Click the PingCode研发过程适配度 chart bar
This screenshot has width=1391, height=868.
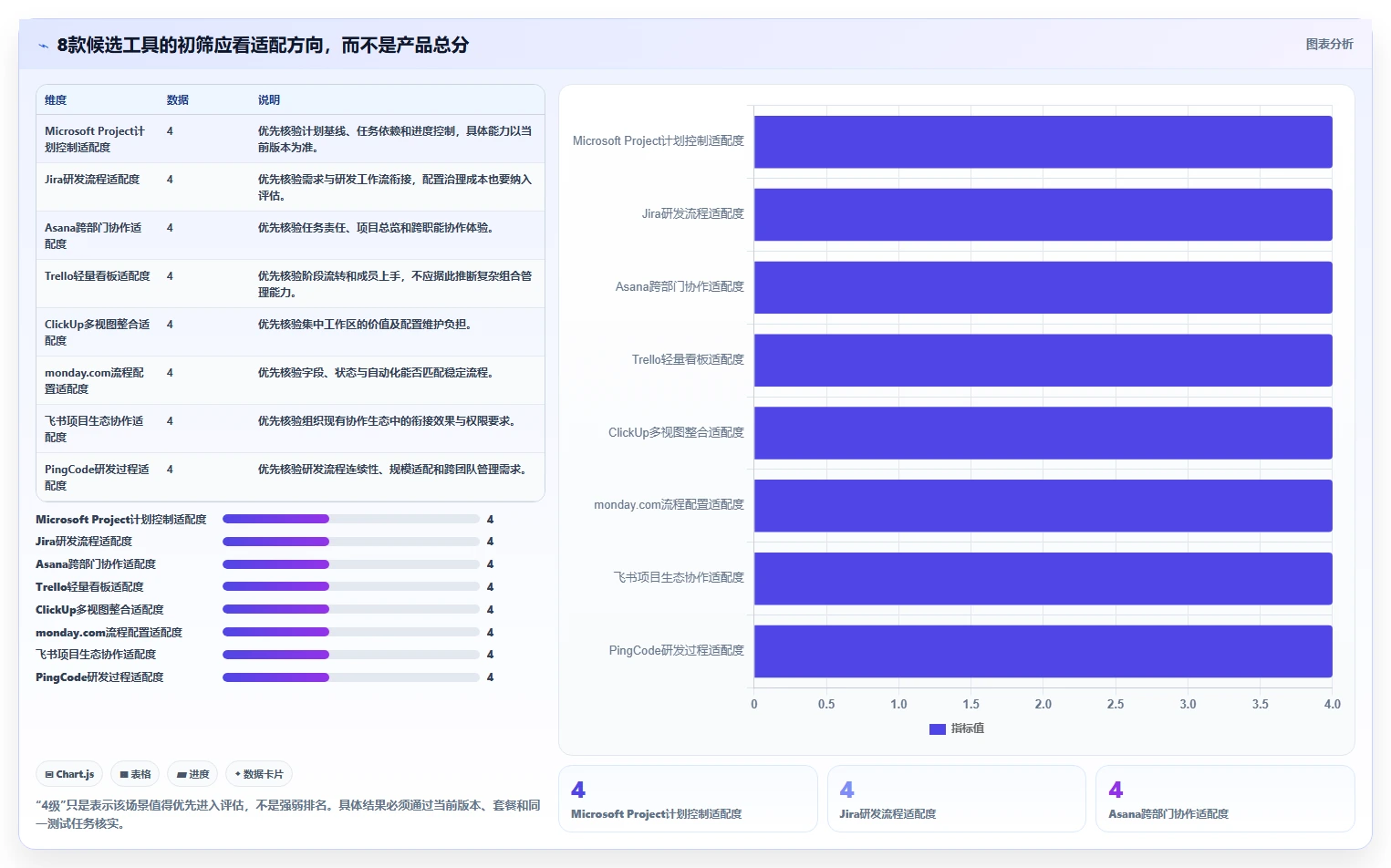click(1043, 651)
